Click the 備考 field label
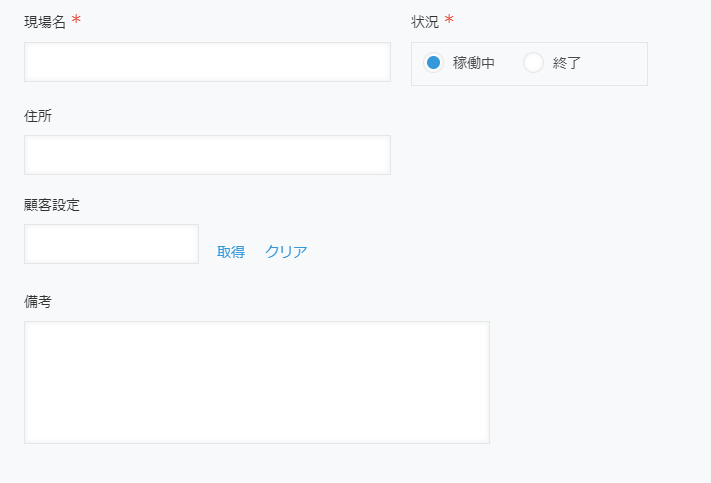711x483 pixels. pos(38,302)
